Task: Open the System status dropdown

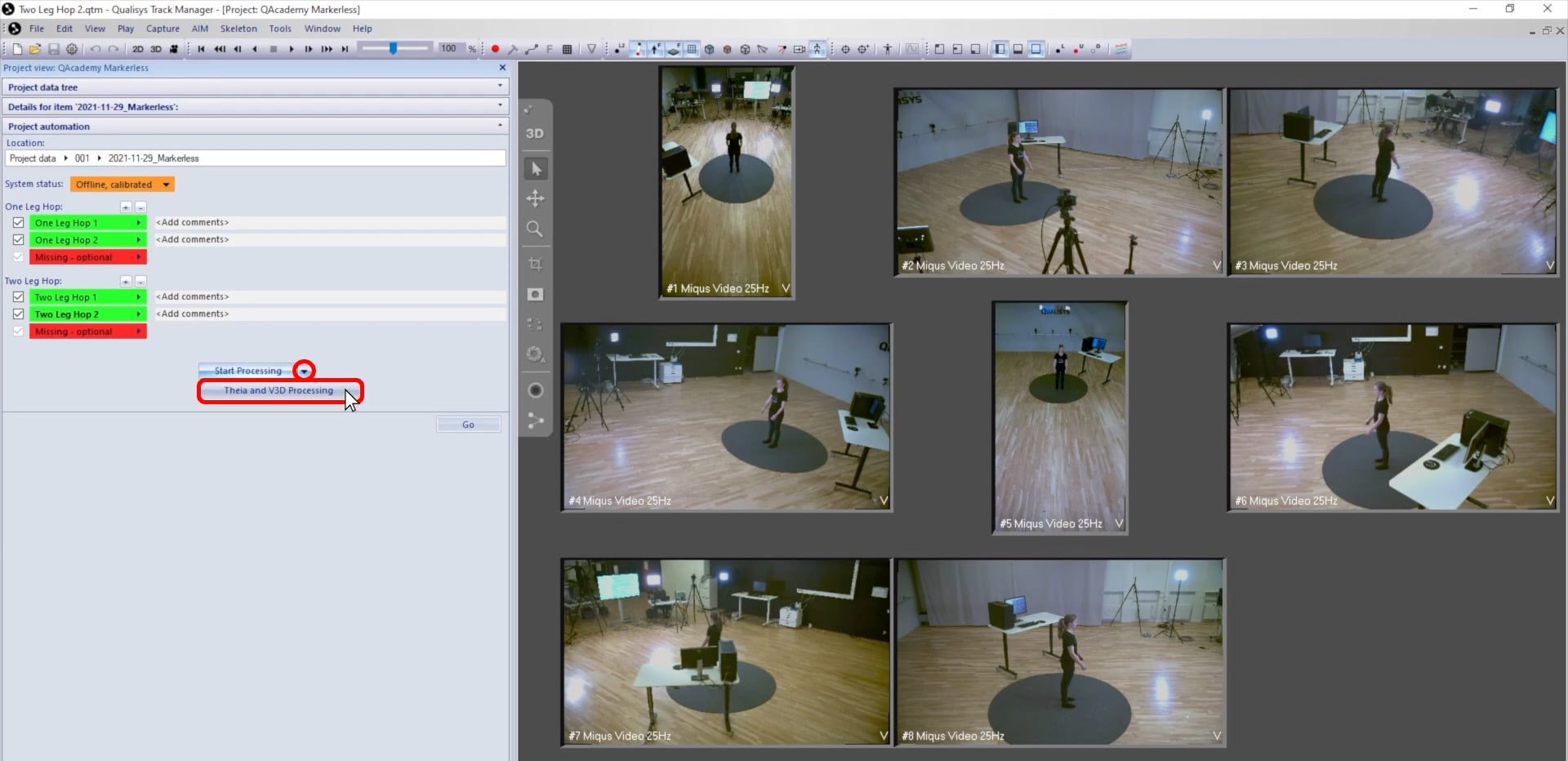Action: (166, 185)
